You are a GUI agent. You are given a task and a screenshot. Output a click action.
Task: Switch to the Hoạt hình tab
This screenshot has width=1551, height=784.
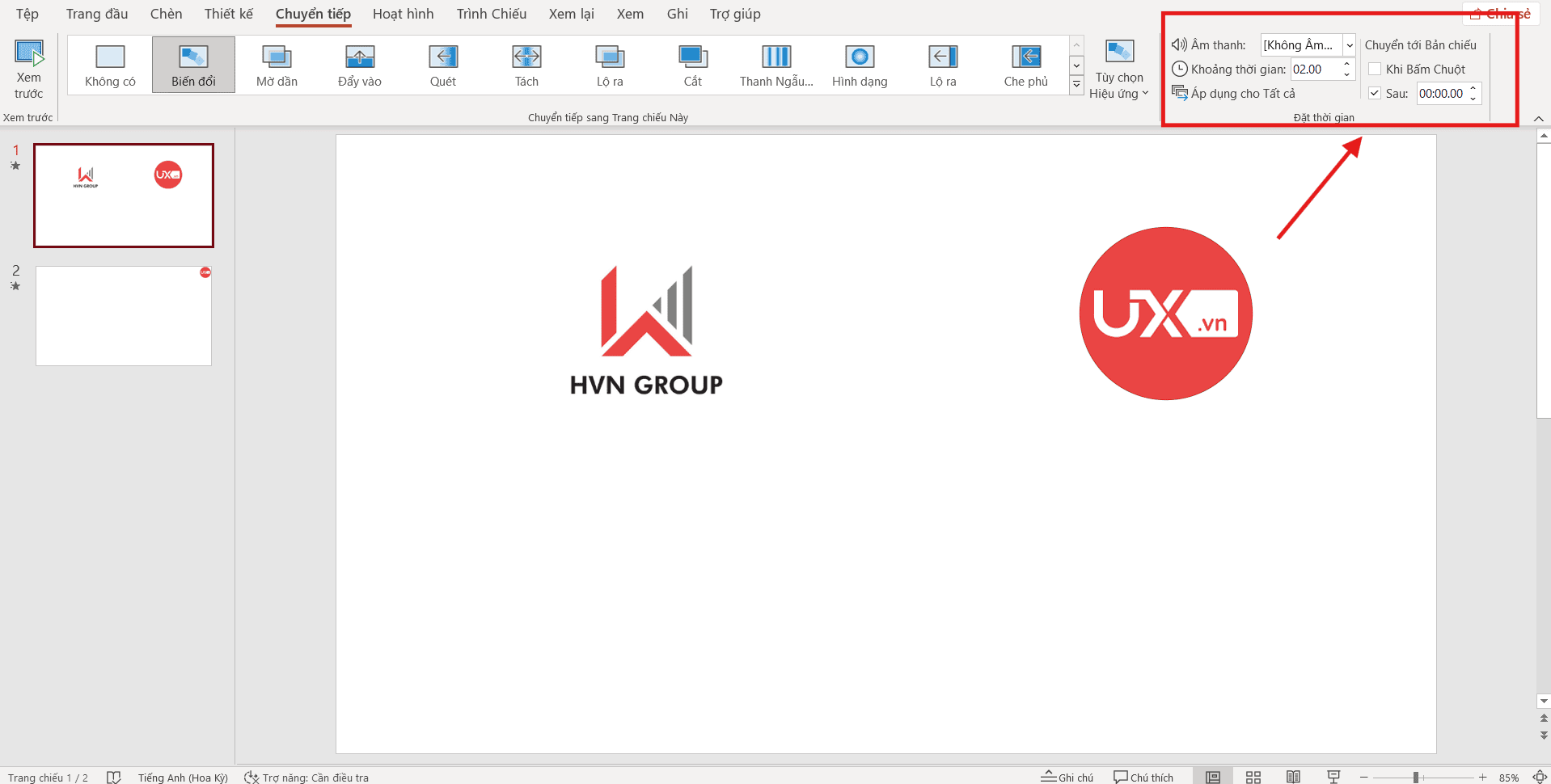coord(404,14)
